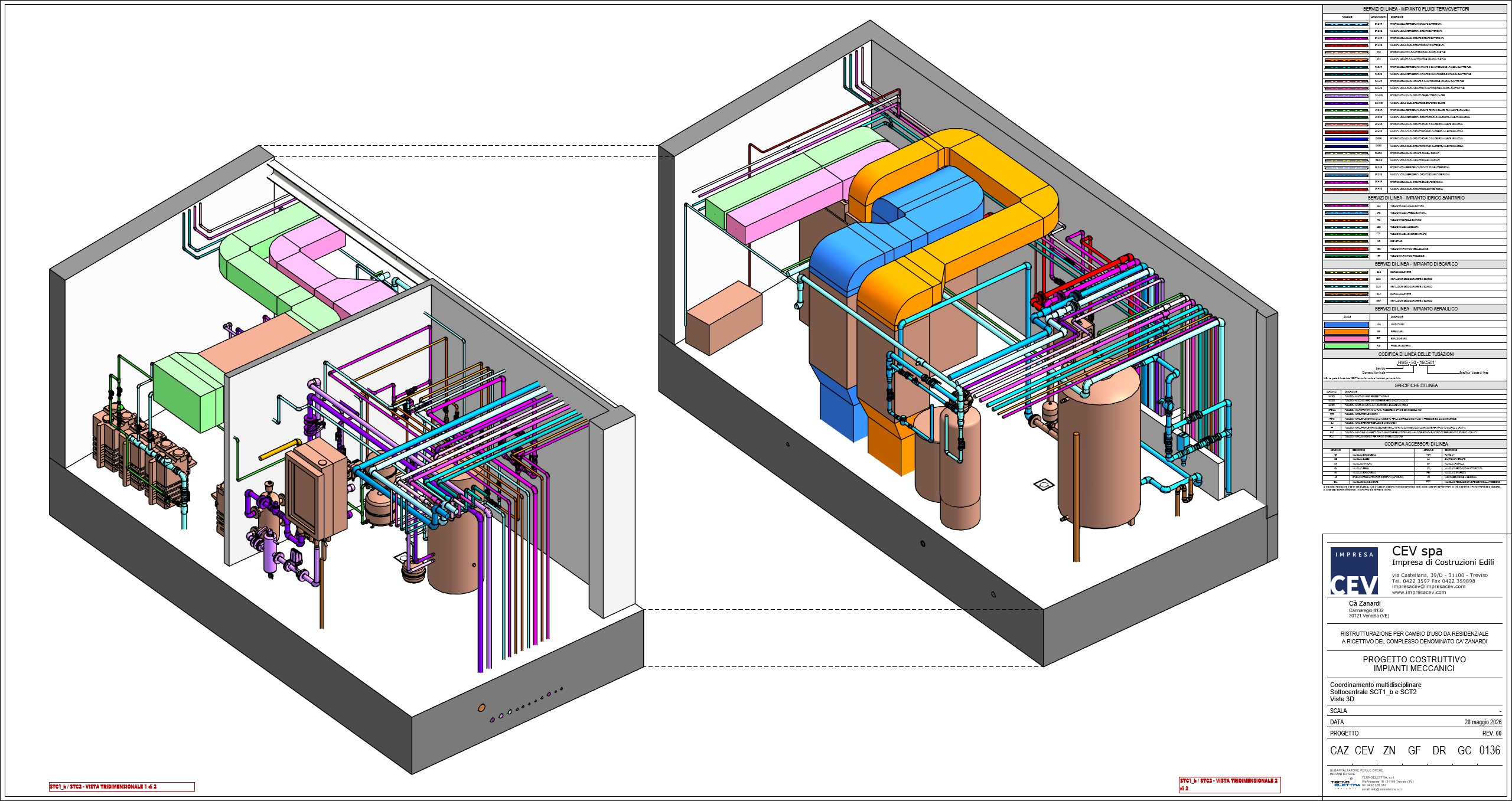Select the pink swatch in Impianto Aeraulico legend
Screen dimensions: 1512x801
(1346, 339)
